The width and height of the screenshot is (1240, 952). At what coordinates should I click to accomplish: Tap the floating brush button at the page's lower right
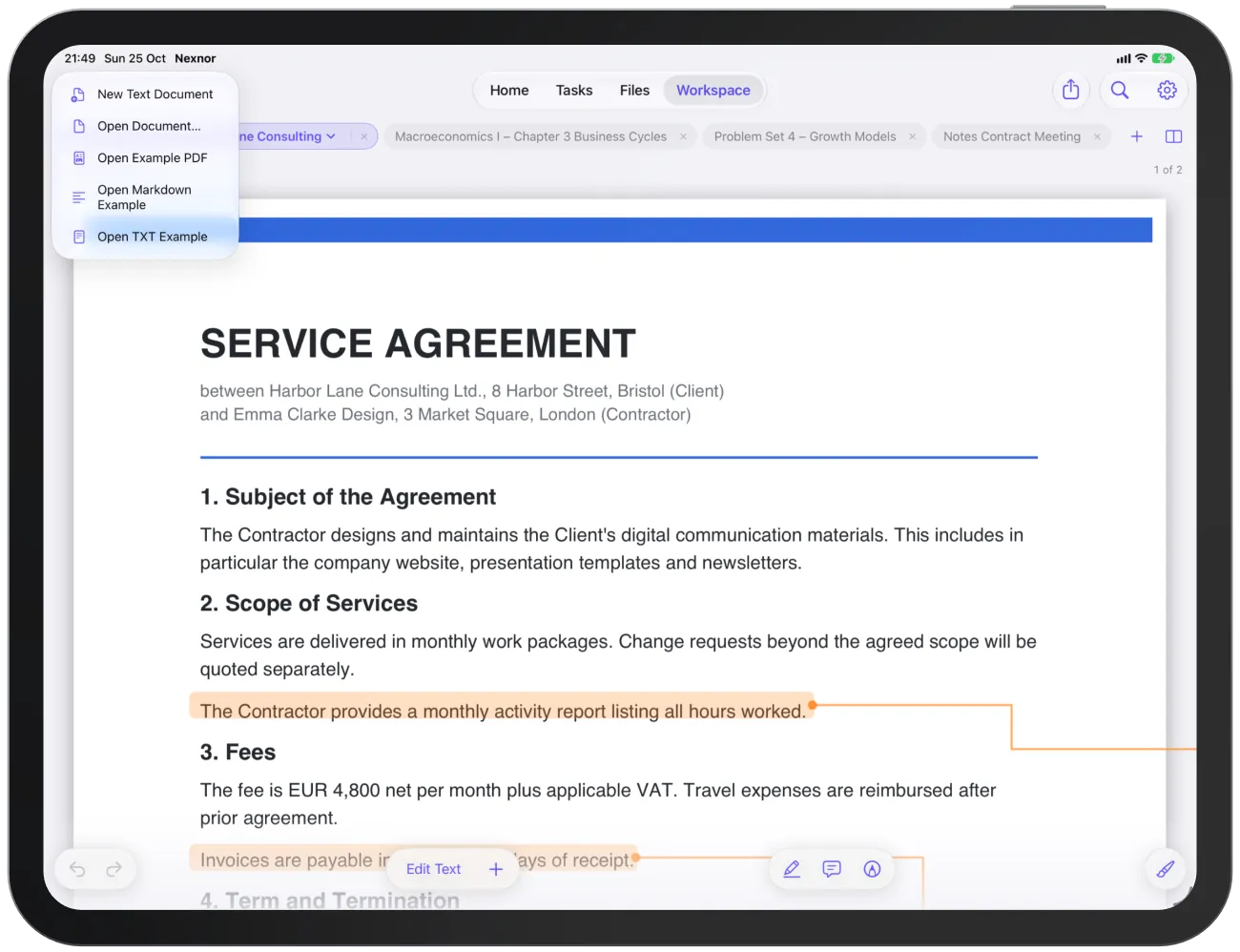tap(1166, 869)
